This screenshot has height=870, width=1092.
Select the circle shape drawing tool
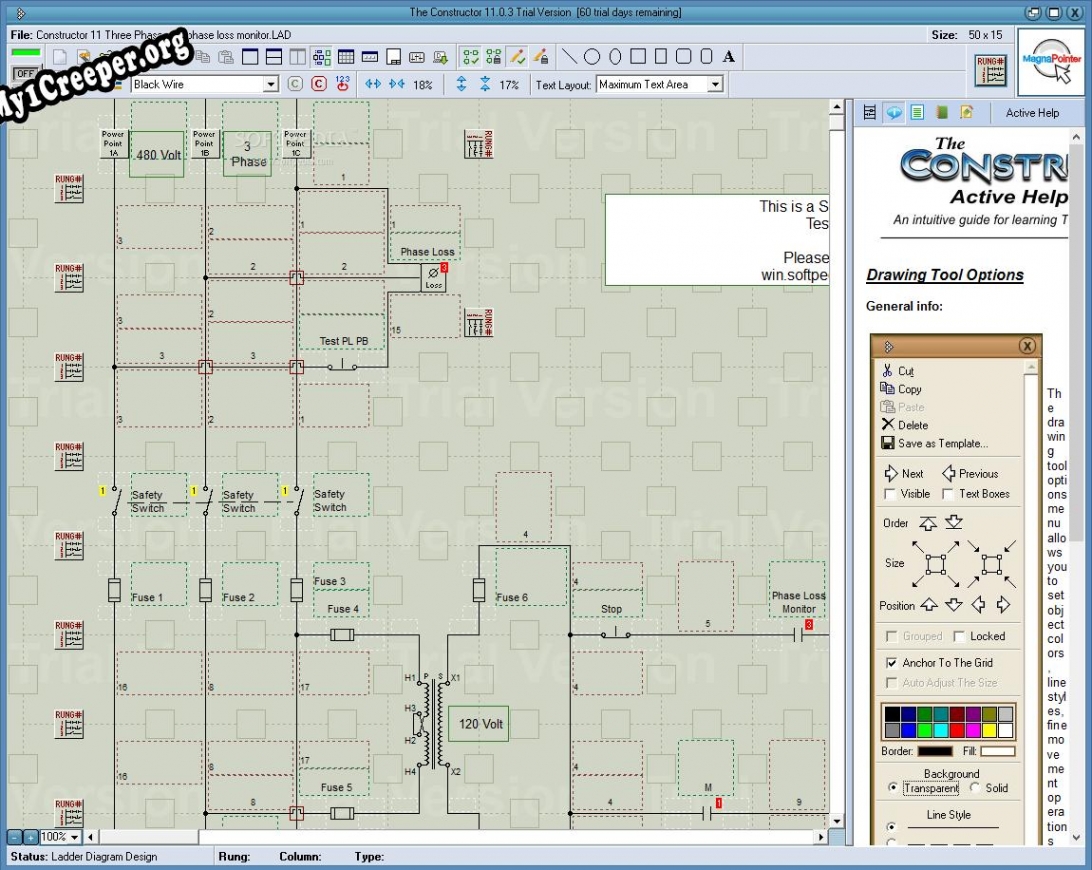tap(592, 57)
